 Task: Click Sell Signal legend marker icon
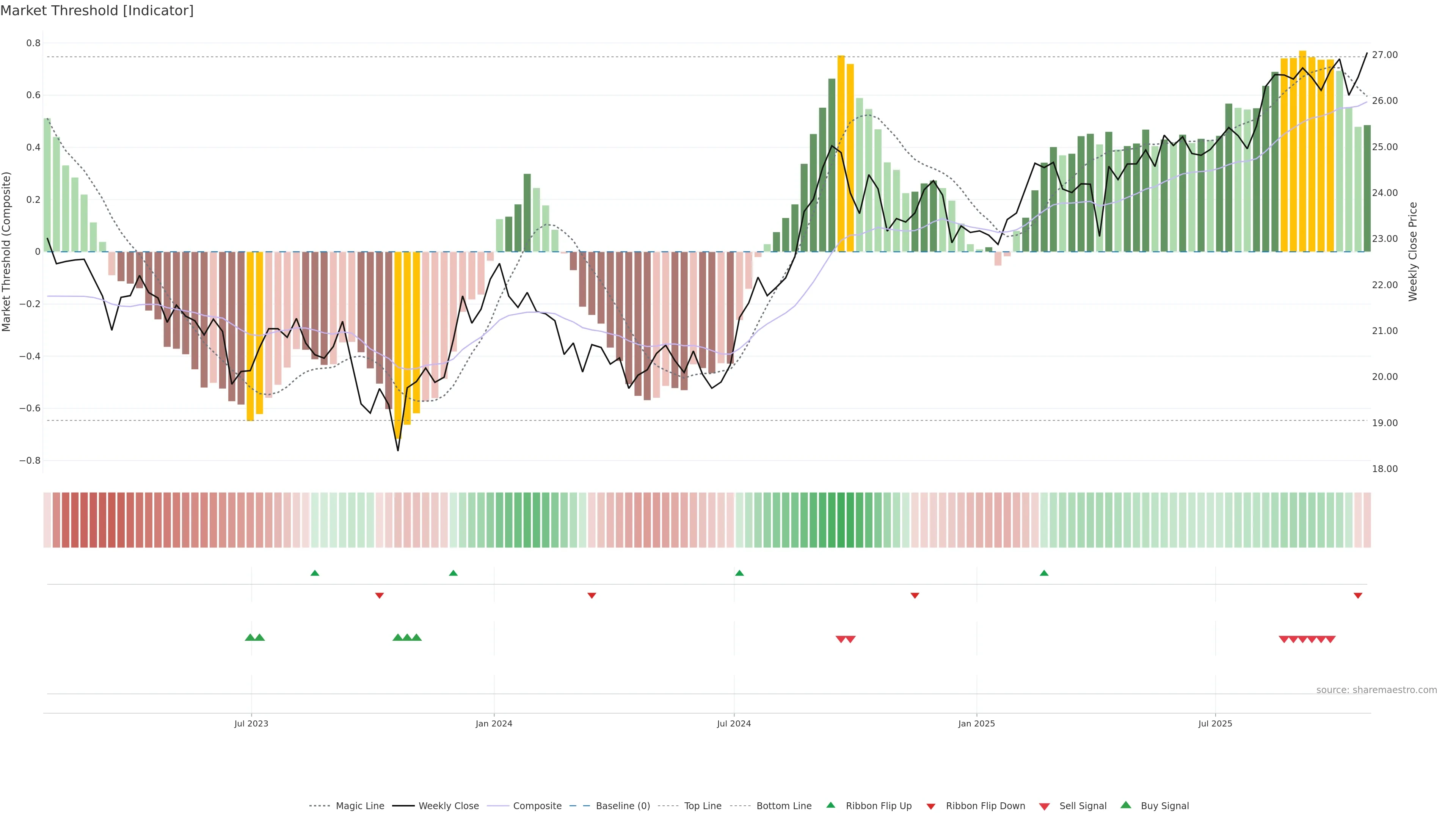click(1044, 806)
